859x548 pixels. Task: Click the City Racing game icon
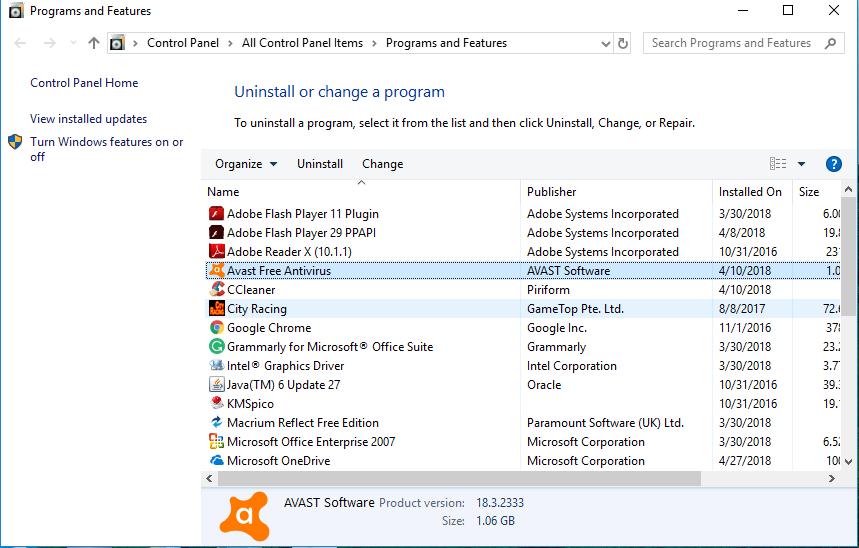tap(216, 309)
